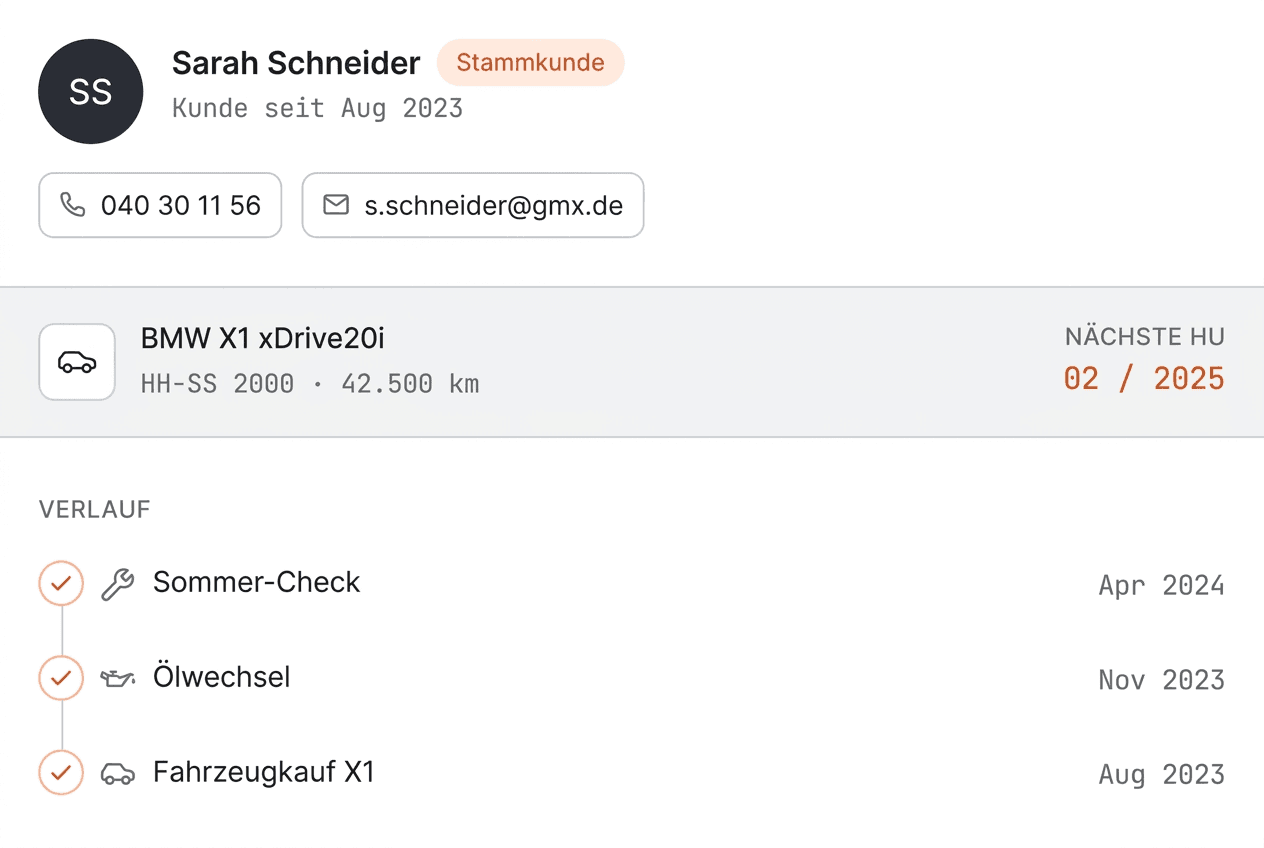Click the oil can icon for Ölwechsel
The image size is (1264, 848).
(117, 679)
